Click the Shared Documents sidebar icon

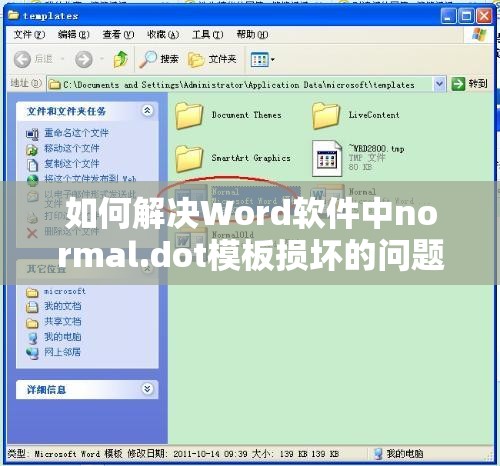(x=32, y=323)
